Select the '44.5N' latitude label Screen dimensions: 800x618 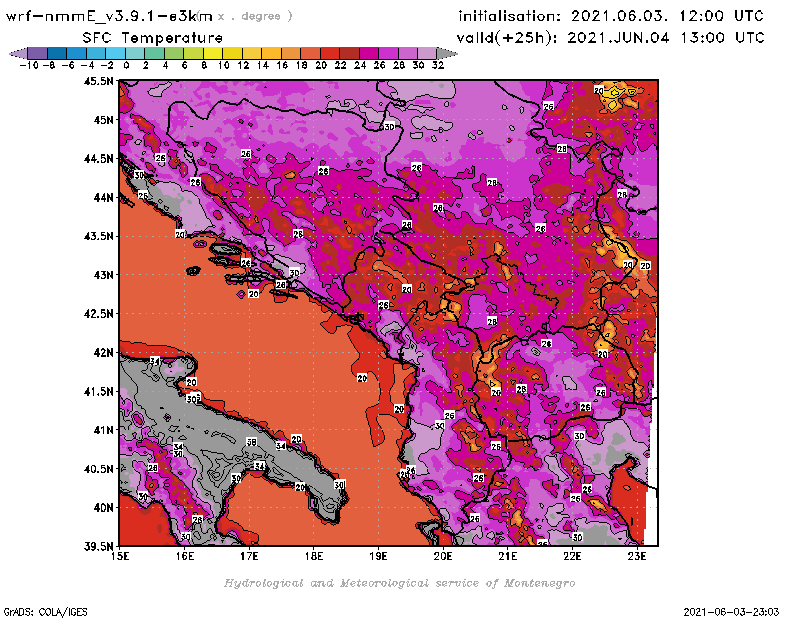(x=98, y=159)
